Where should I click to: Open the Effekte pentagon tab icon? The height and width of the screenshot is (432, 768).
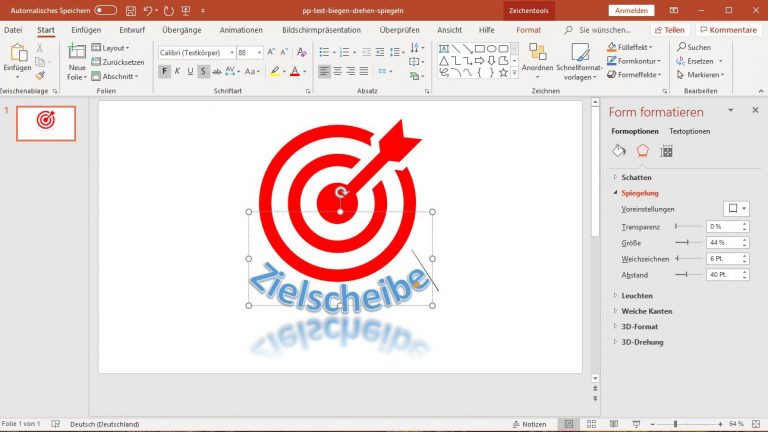pyautogui.click(x=642, y=151)
